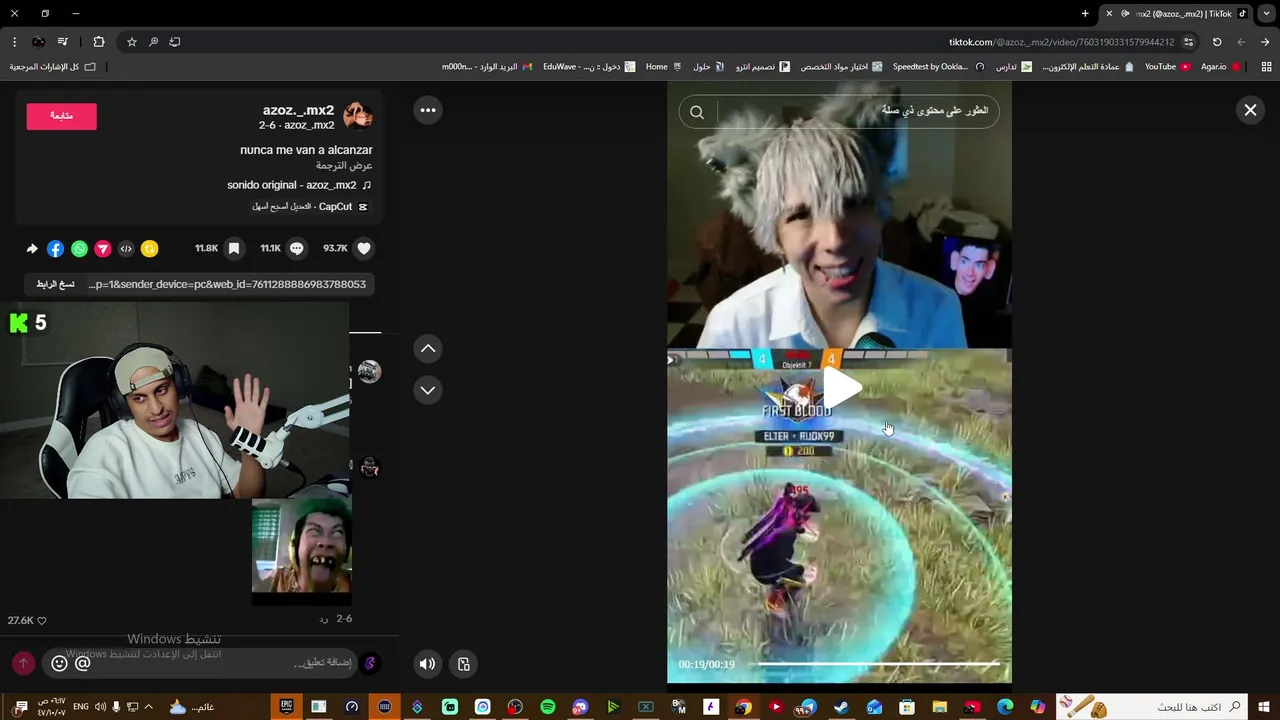Viewport: 1280px width, 720px height.
Task: Reload the page in the browser toolbar
Action: click(x=1217, y=42)
